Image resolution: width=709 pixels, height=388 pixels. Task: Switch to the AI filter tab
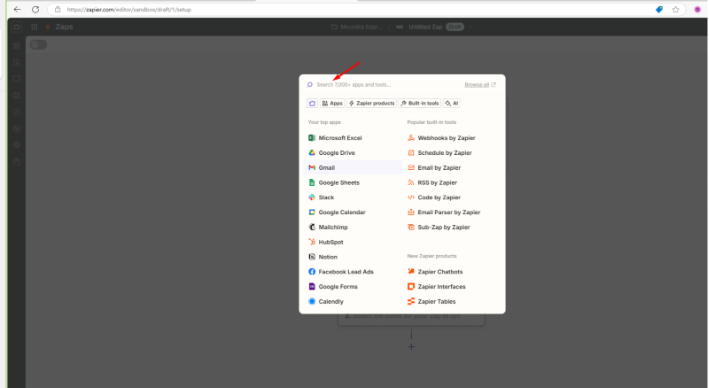click(x=452, y=104)
